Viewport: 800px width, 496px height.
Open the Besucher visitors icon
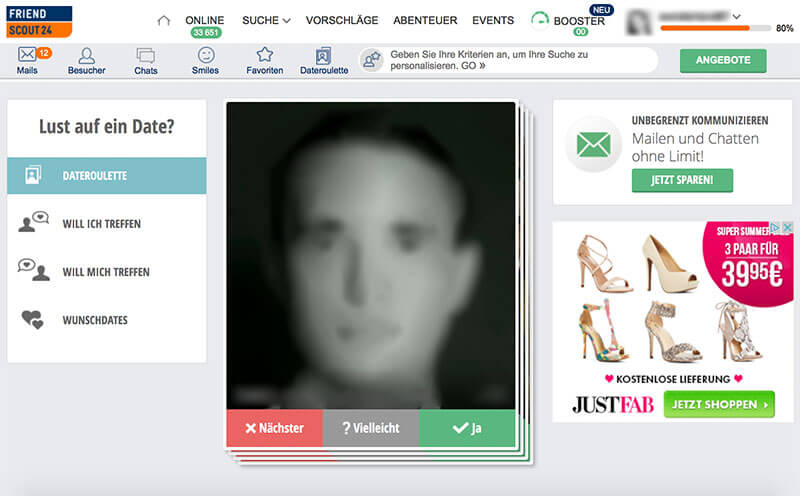click(86, 56)
